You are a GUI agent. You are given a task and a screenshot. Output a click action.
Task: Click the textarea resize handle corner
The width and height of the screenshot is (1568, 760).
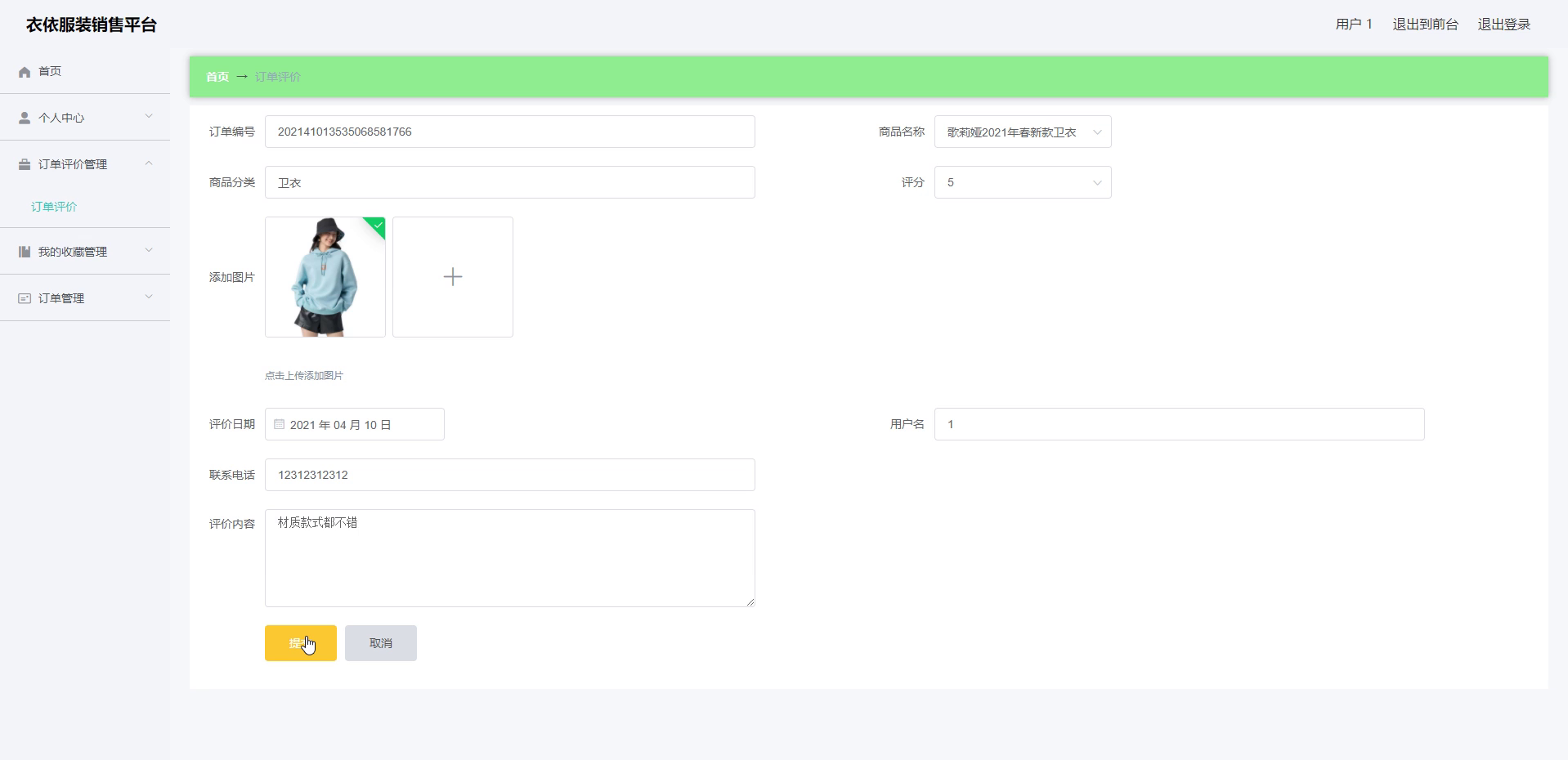[750, 601]
